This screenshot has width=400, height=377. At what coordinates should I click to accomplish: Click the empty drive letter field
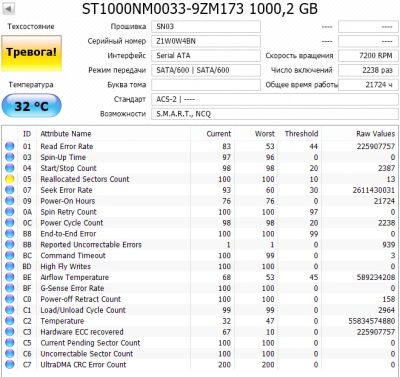206,85
